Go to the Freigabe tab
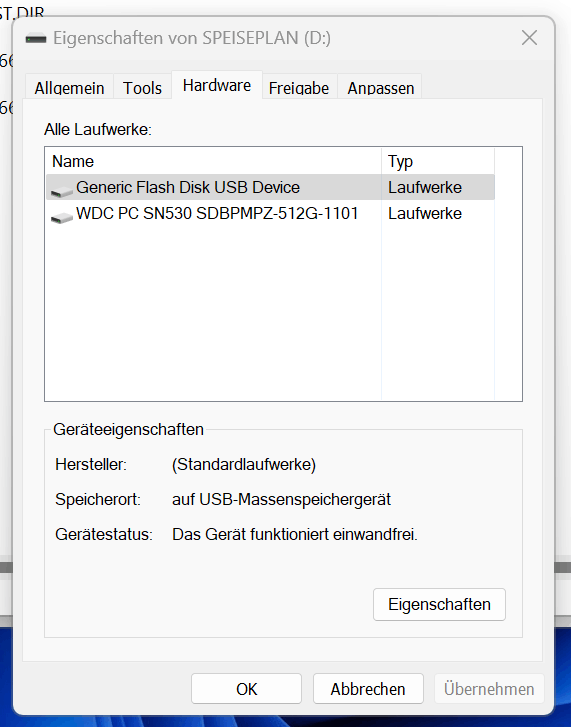Viewport: 571px width, 727px height. (x=299, y=87)
